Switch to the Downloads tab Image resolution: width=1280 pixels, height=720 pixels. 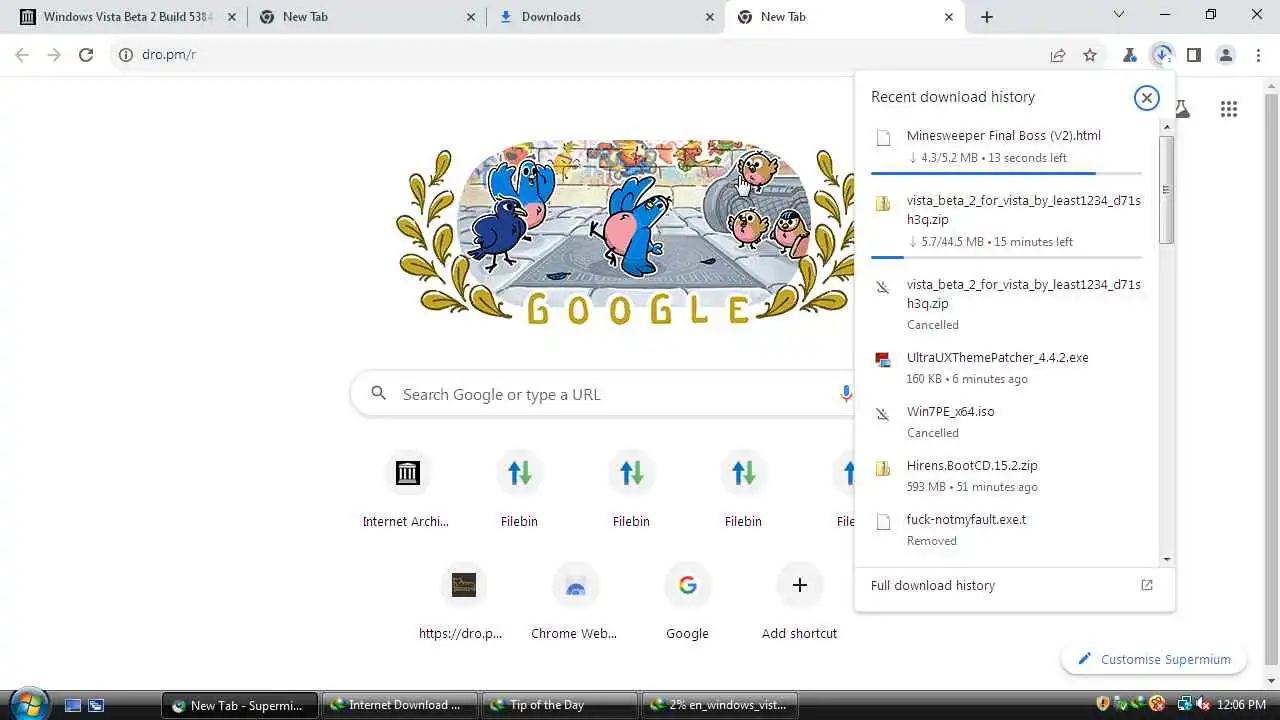click(606, 17)
